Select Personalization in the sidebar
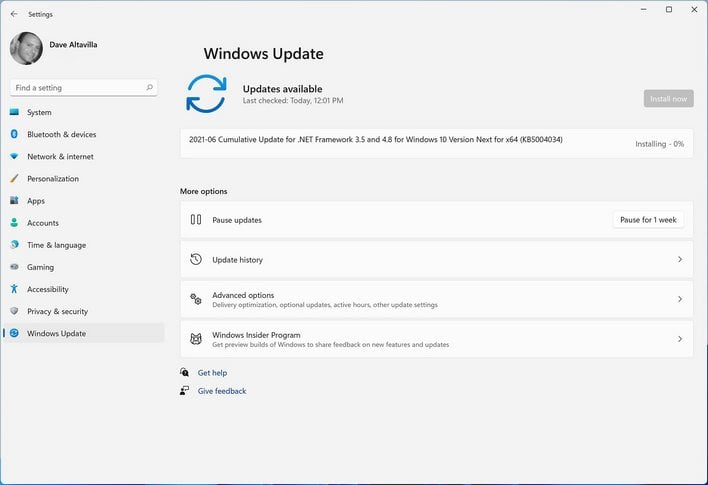Screen dimensions: 708x485 click(x=84, y=178)
